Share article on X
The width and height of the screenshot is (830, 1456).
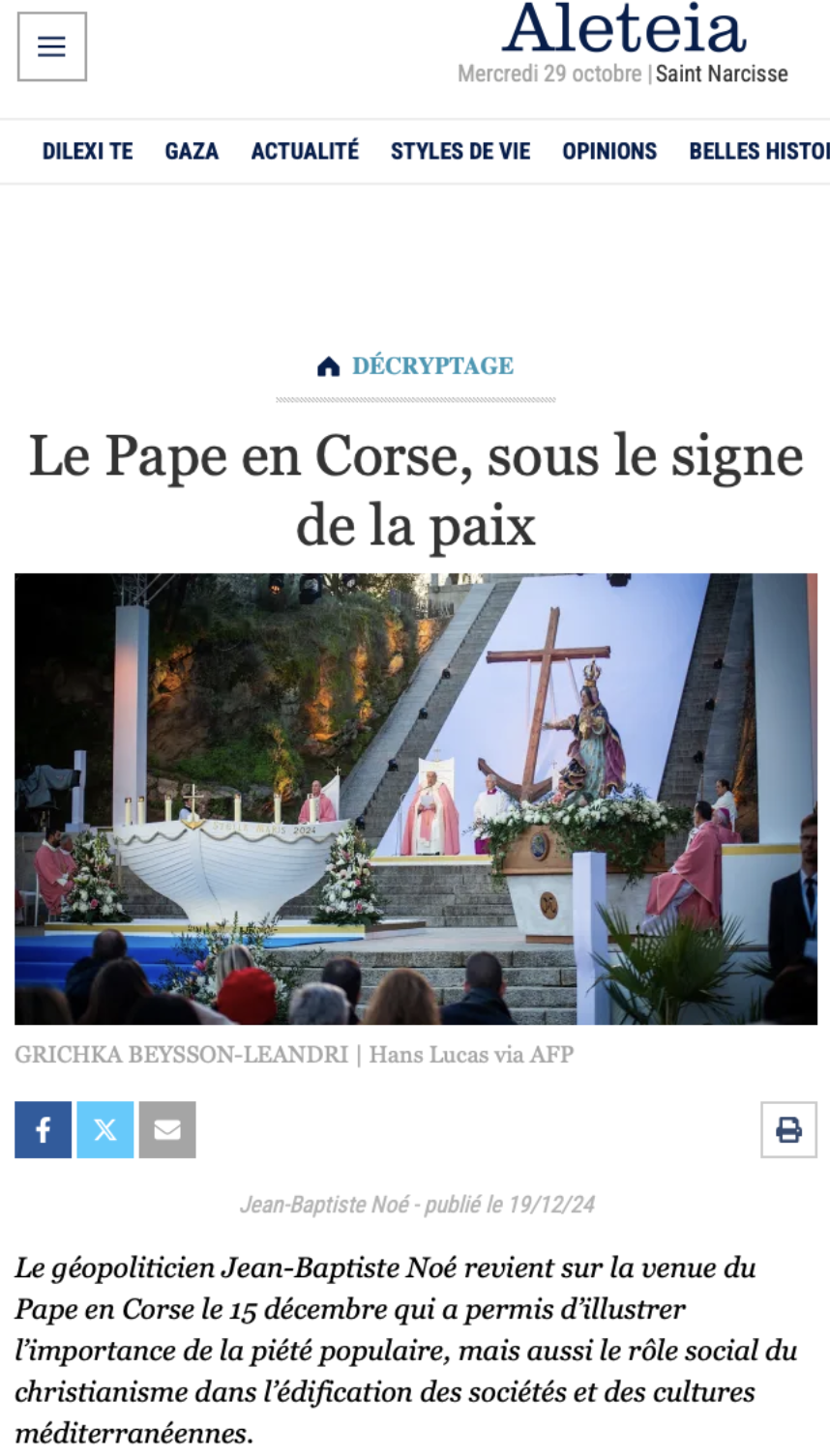[x=105, y=1129]
